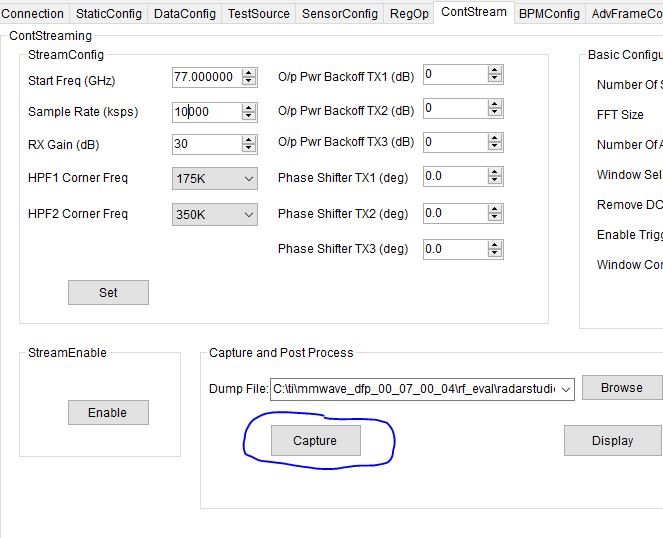Viewport: 663px width, 538px height.
Task: Select the RegOp tab
Action: click(x=409, y=13)
